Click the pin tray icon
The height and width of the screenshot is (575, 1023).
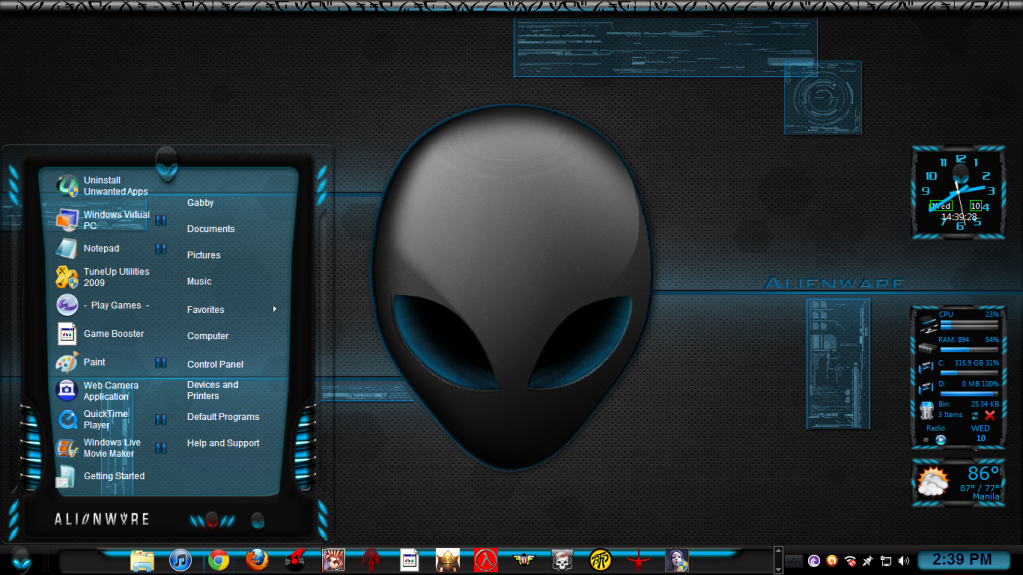pos(868,561)
